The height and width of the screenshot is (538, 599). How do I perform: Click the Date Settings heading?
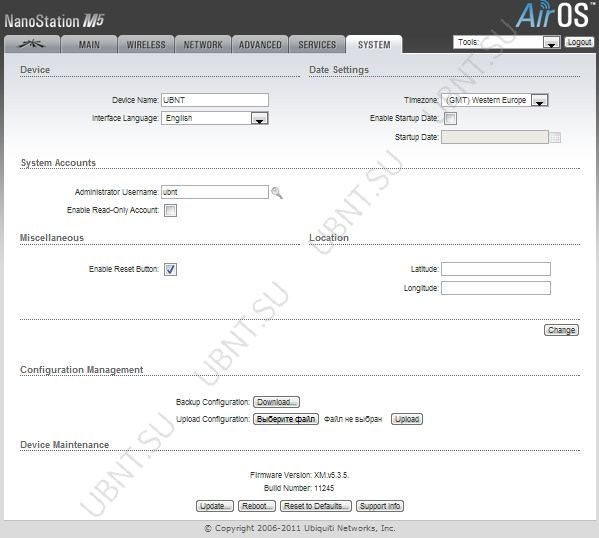pyautogui.click(x=339, y=70)
